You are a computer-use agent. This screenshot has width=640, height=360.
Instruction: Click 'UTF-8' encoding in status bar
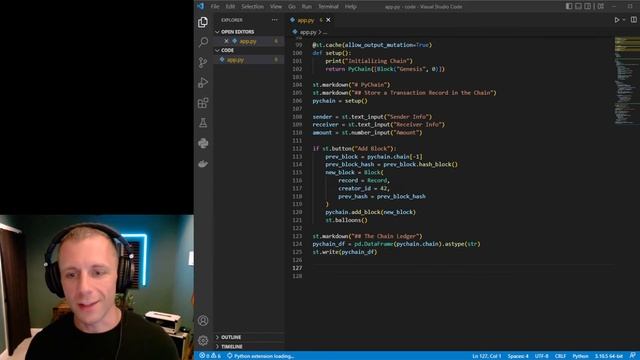pos(542,356)
